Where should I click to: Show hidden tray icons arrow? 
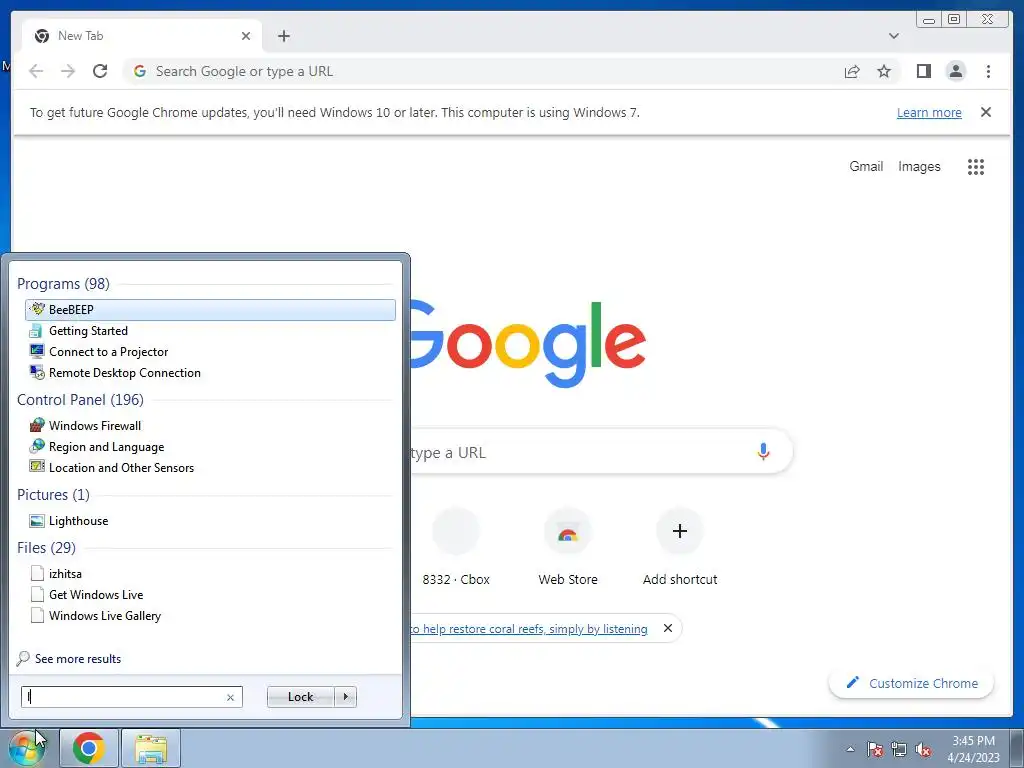point(850,750)
